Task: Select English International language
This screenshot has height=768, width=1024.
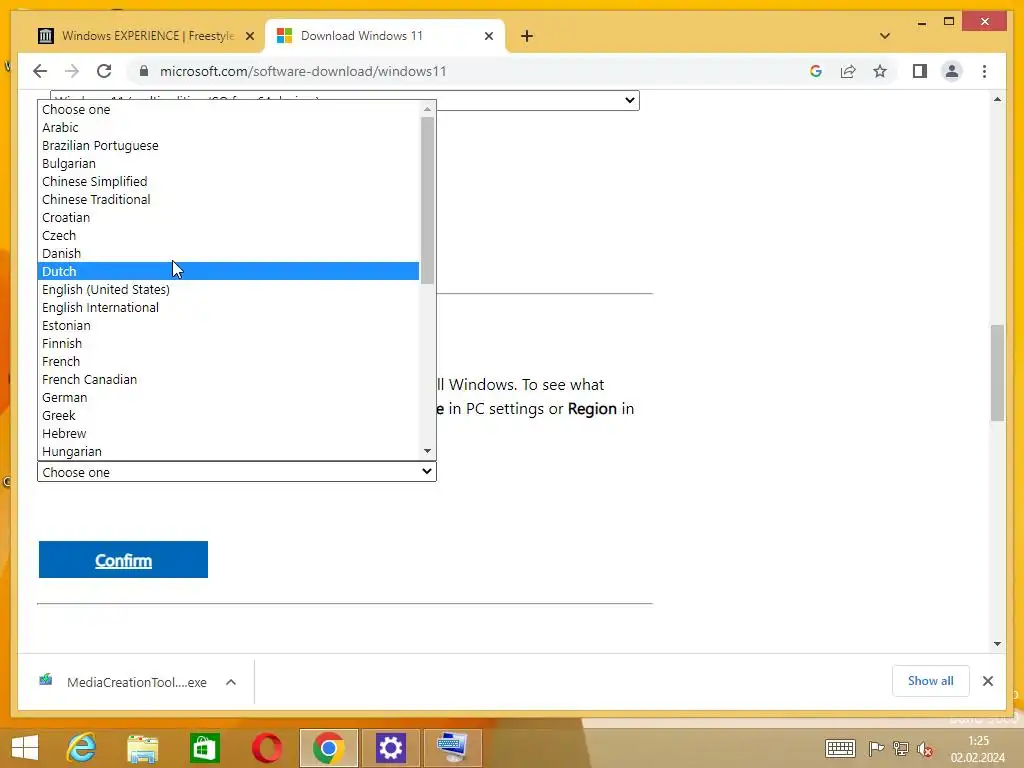Action: [x=228, y=307]
